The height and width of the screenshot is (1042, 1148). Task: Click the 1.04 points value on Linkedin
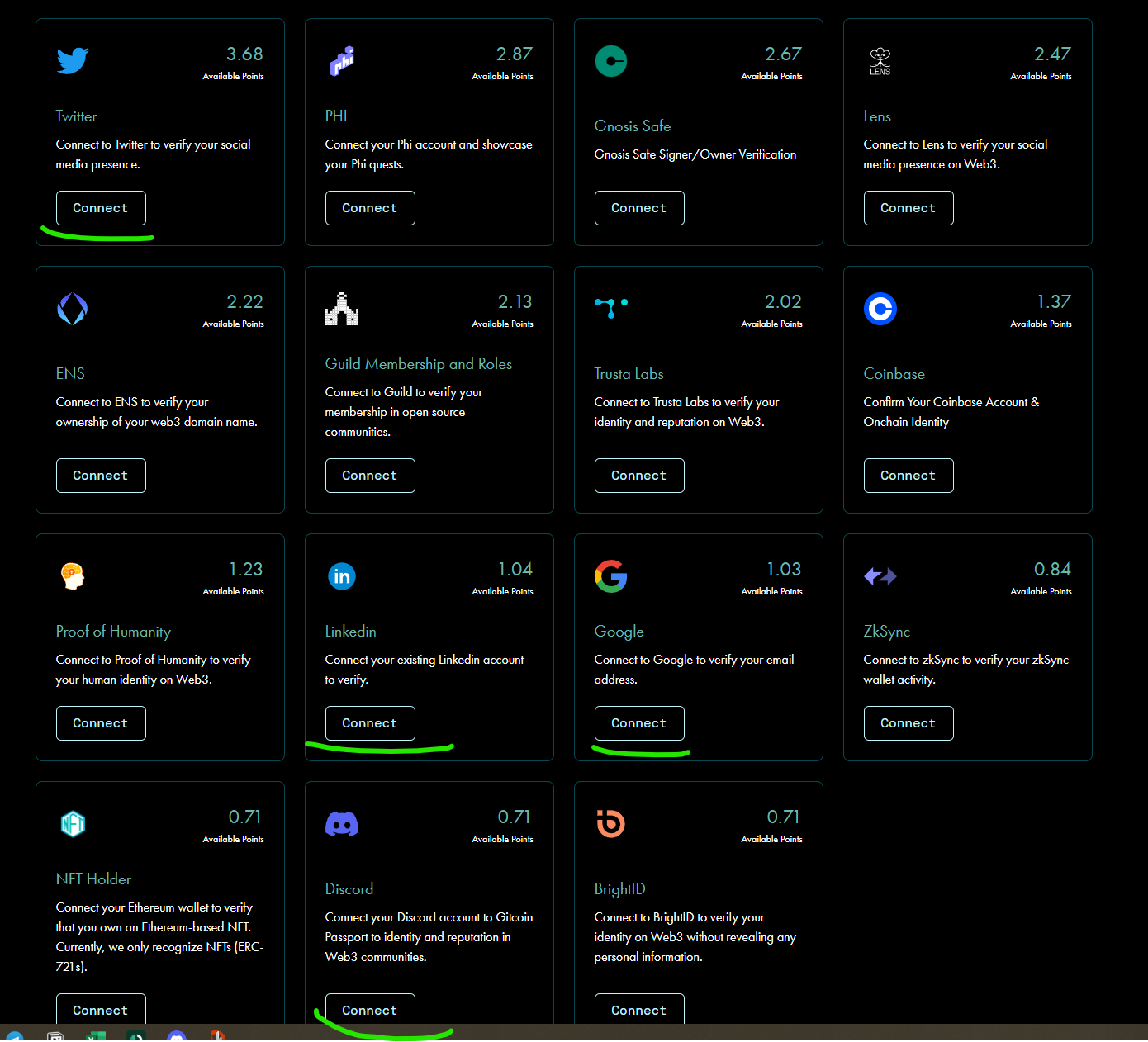click(x=515, y=570)
